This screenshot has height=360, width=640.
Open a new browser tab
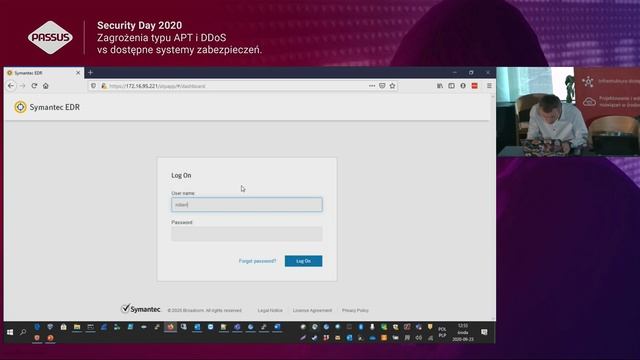tap(91, 73)
